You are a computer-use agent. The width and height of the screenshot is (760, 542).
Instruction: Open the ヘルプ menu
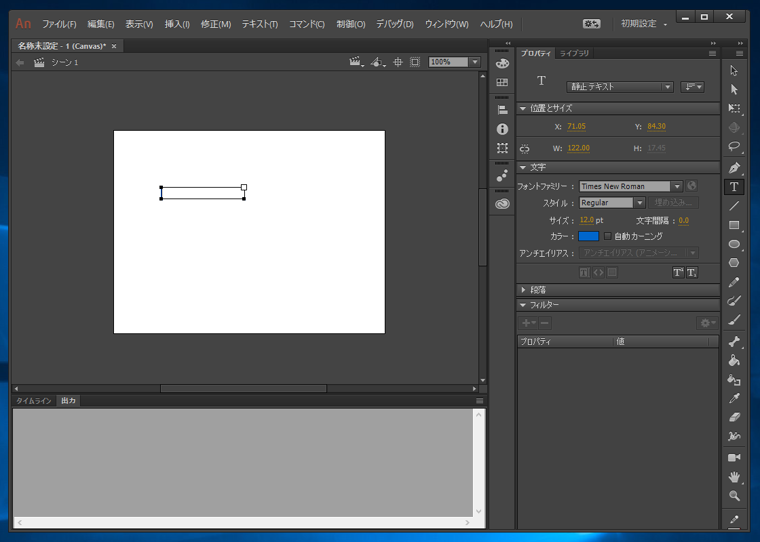point(496,24)
